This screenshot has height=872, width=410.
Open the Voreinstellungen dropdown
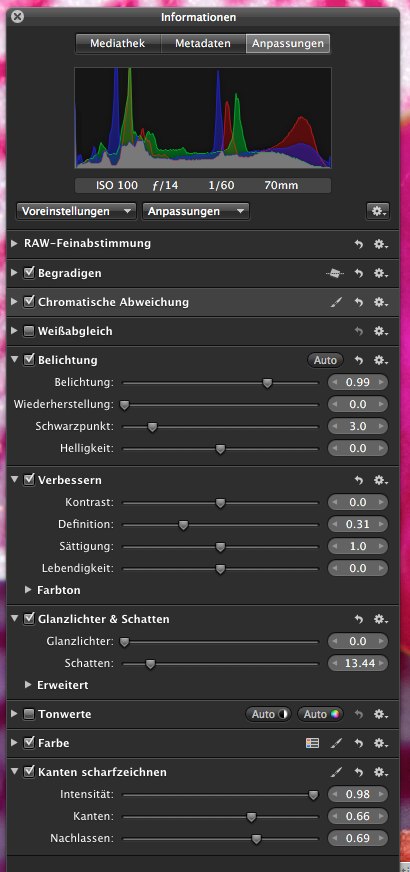coord(77,211)
